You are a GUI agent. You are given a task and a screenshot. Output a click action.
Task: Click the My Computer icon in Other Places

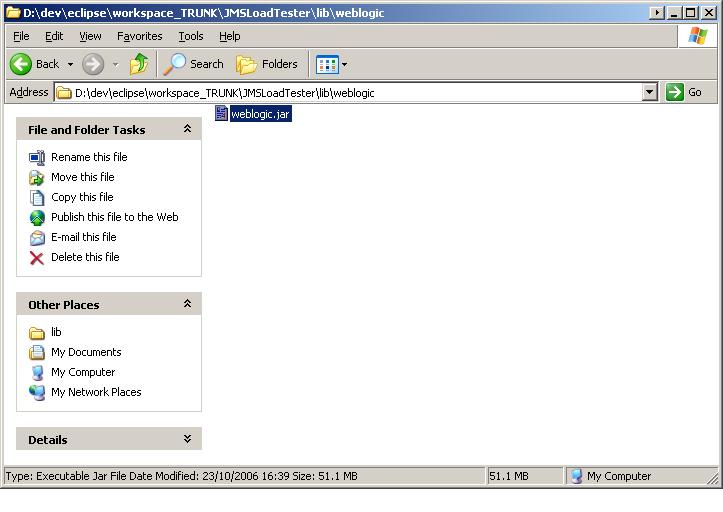pyautogui.click(x=37, y=372)
